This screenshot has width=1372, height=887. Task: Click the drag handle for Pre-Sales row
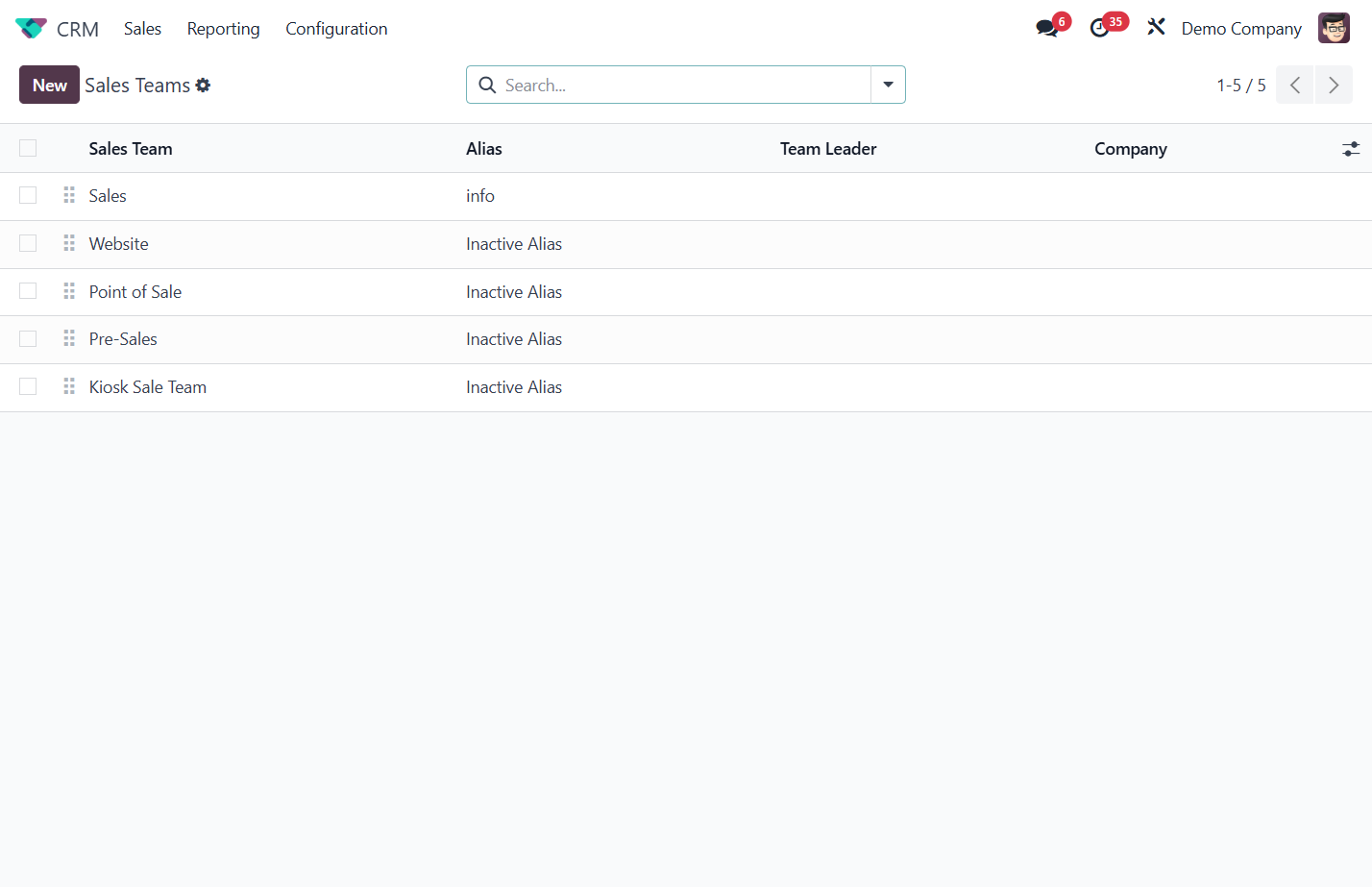click(69, 339)
